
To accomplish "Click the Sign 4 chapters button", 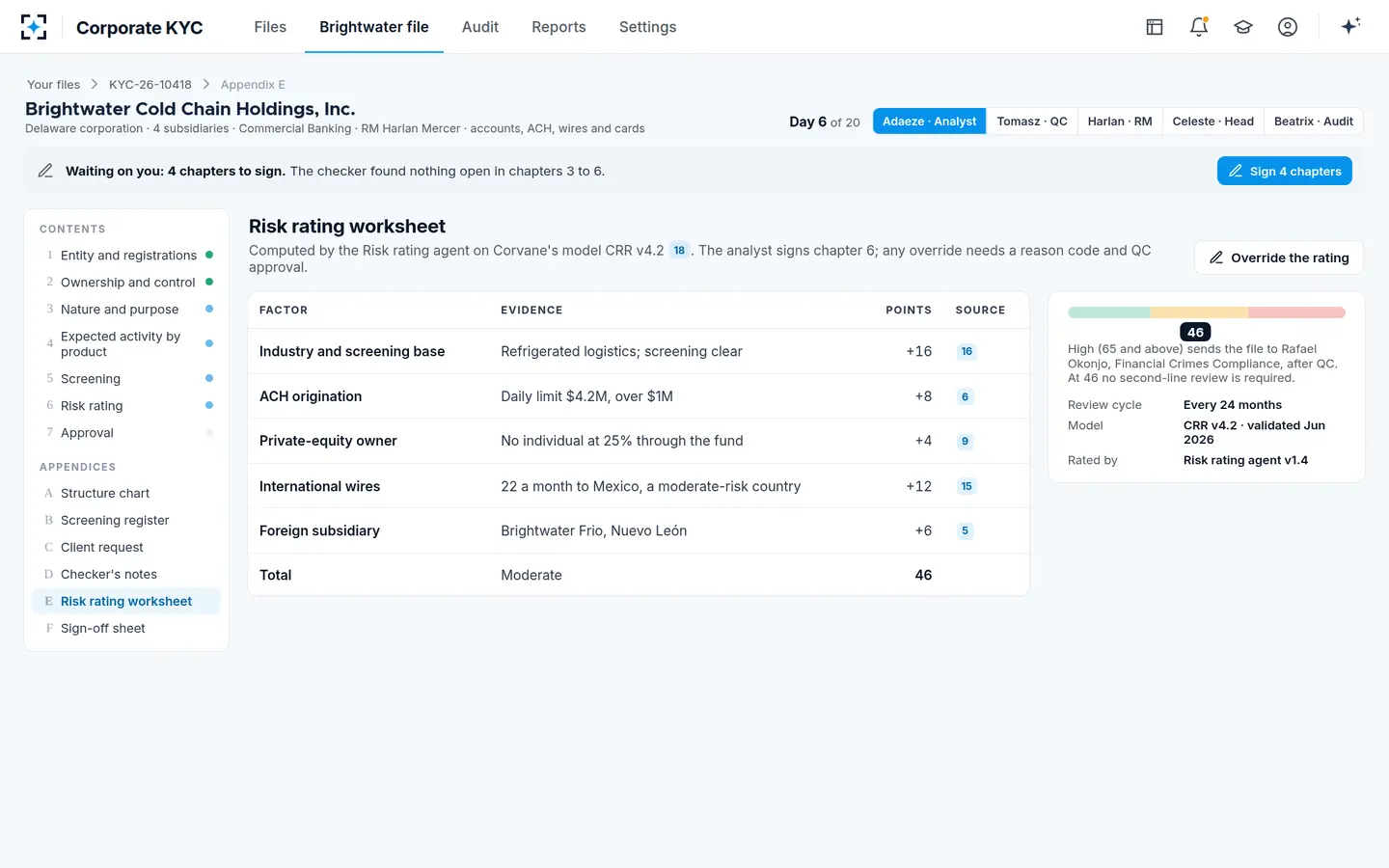I will click(1284, 171).
